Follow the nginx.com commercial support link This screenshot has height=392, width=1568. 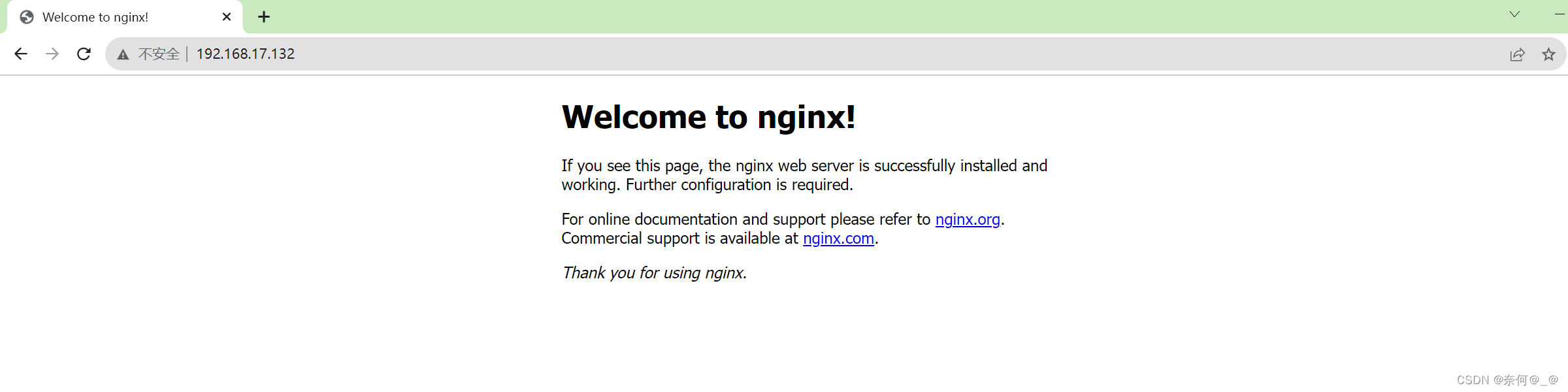pyautogui.click(x=838, y=238)
